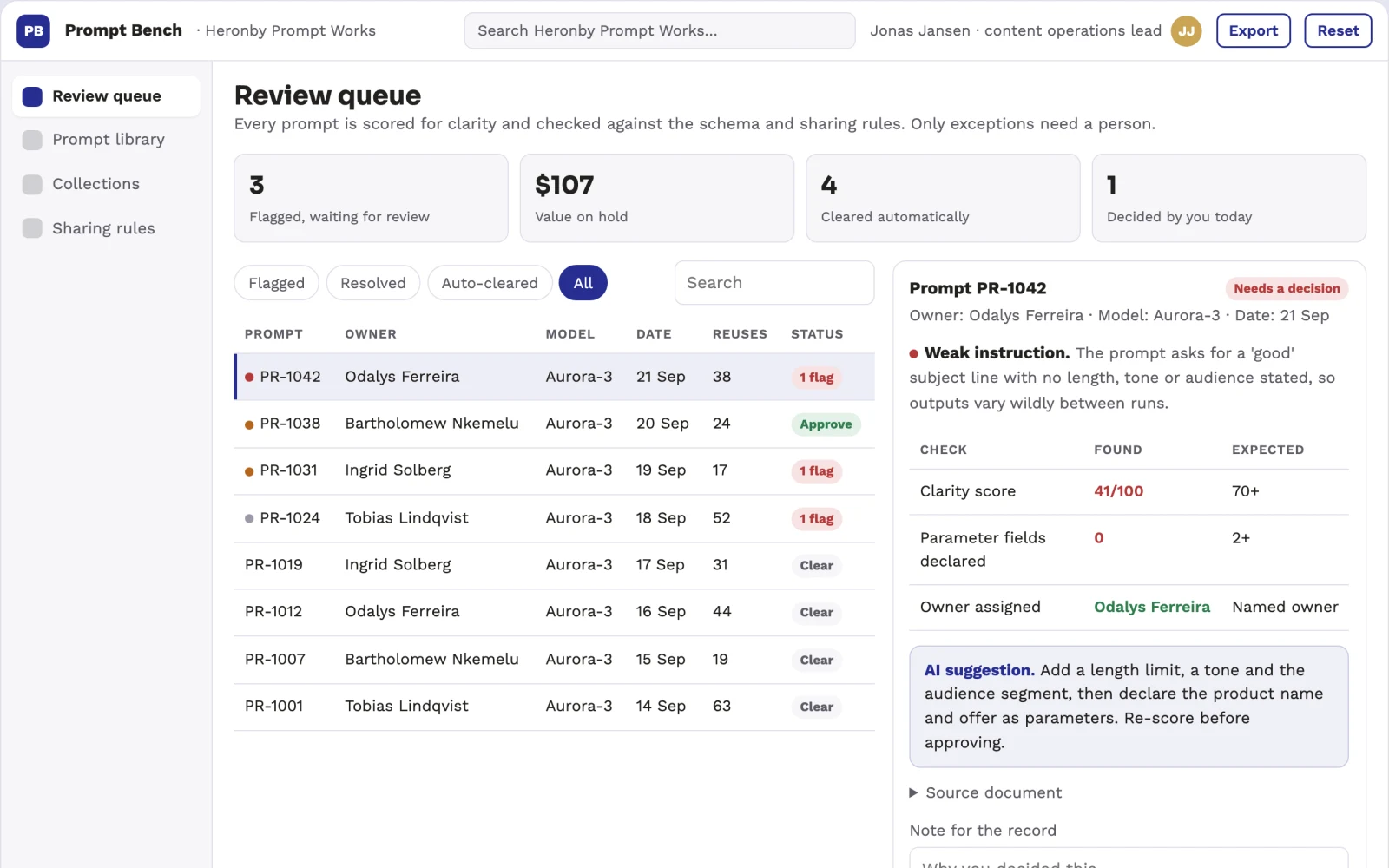Screen dimensions: 1389x868
Task: Select row PR-1019
Action: point(554,565)
